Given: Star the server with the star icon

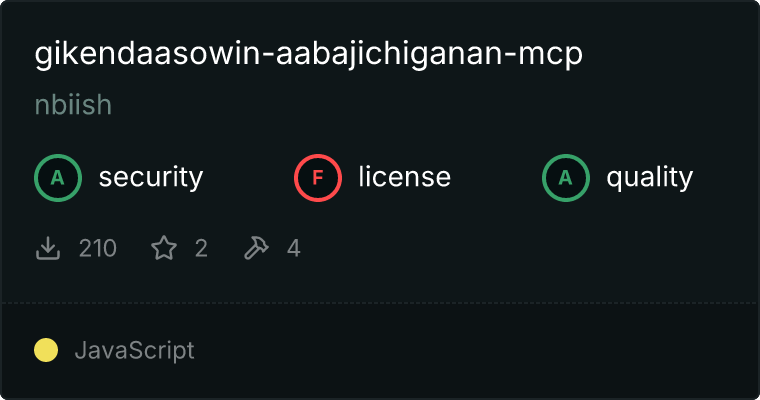Looking at the screenshot, I should (x=164, y=248).
